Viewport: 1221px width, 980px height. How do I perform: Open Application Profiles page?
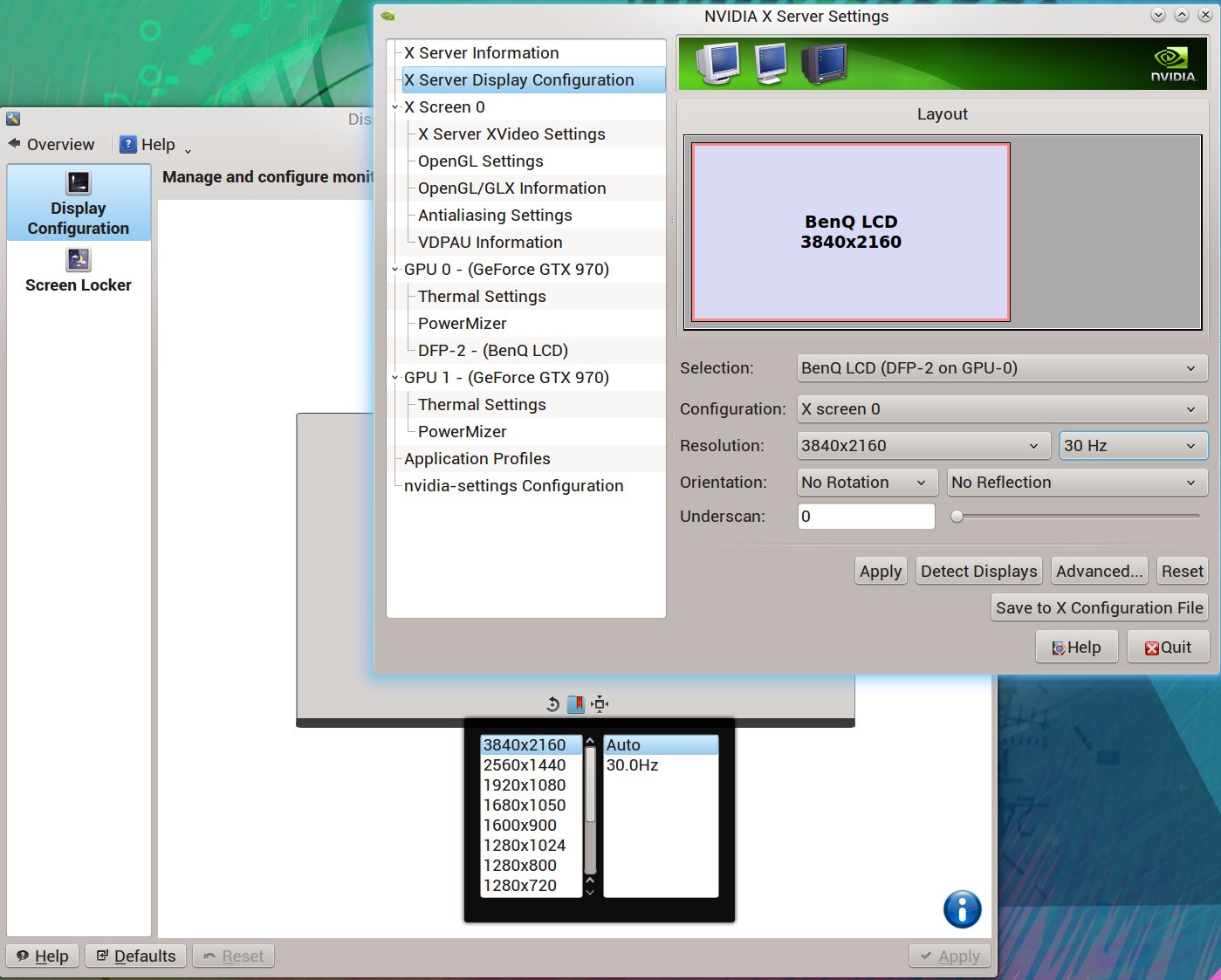pyautogui.click(x=477, y=459)
